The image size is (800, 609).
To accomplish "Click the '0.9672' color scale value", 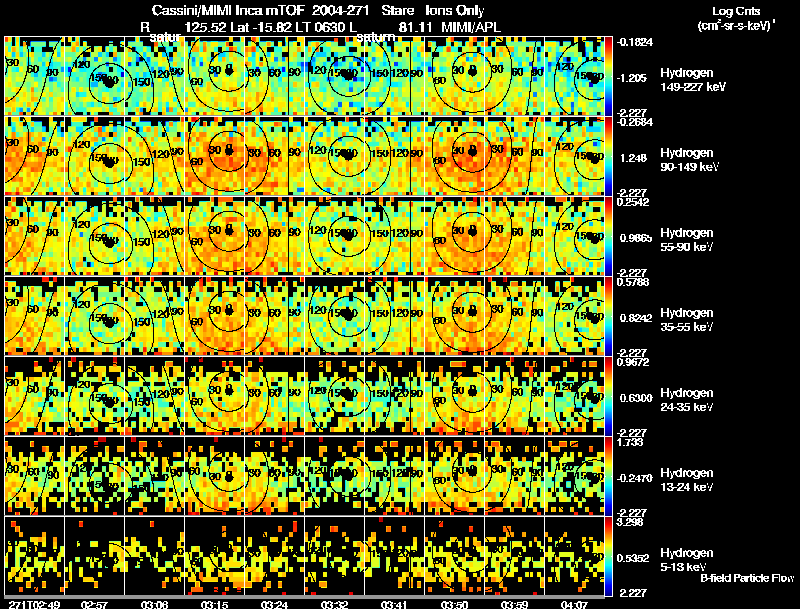I will (633, 362).
